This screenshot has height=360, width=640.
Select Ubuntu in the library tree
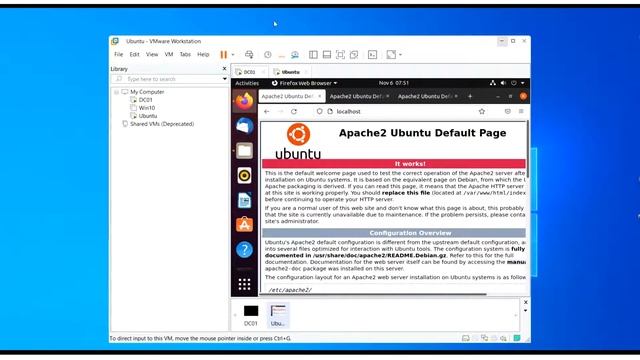pyautogui.click(x=143, y=116)
